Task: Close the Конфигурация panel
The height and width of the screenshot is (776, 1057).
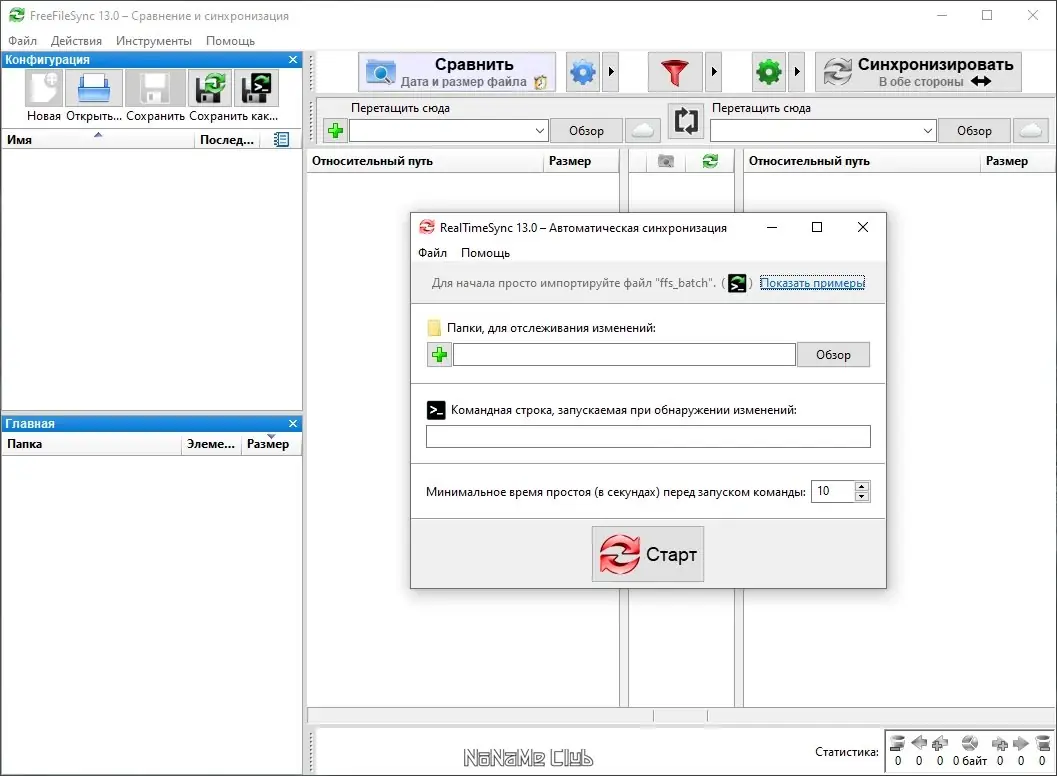Action: pyautogui.click(x=293, y=60)
